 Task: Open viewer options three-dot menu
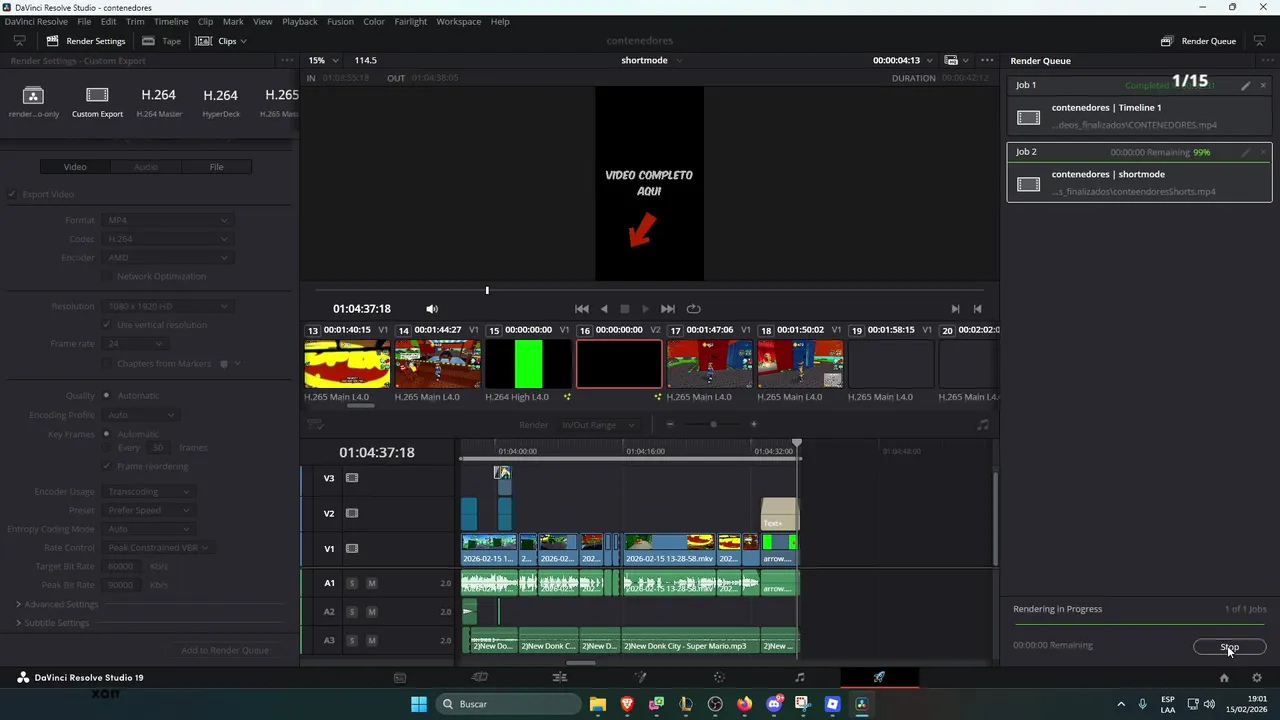(x=987, y=60)
